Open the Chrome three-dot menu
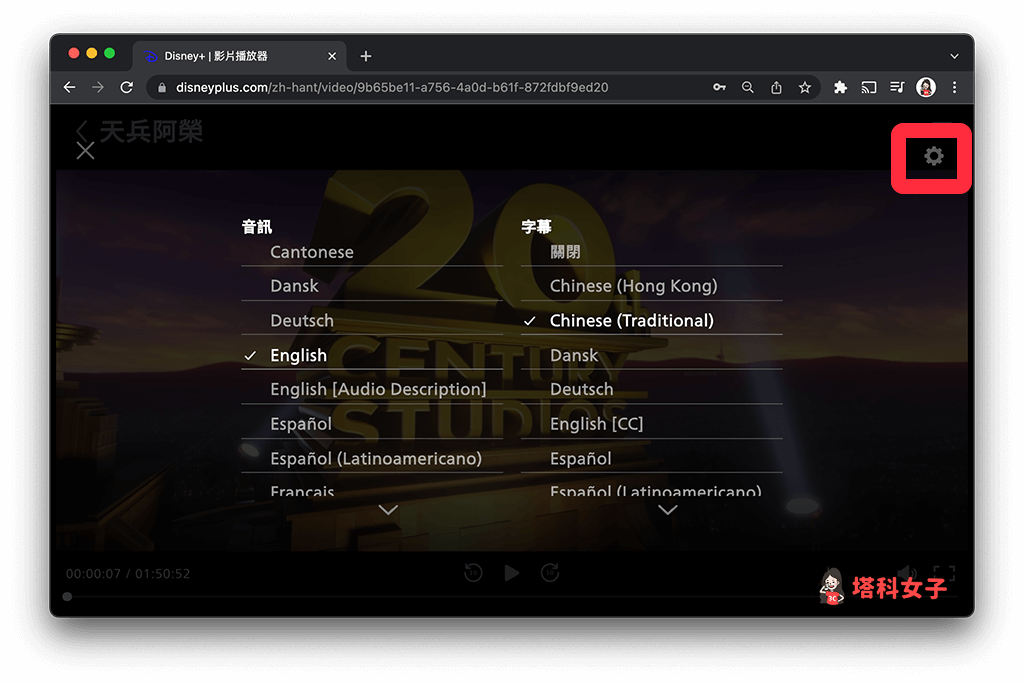 point(955,87)
